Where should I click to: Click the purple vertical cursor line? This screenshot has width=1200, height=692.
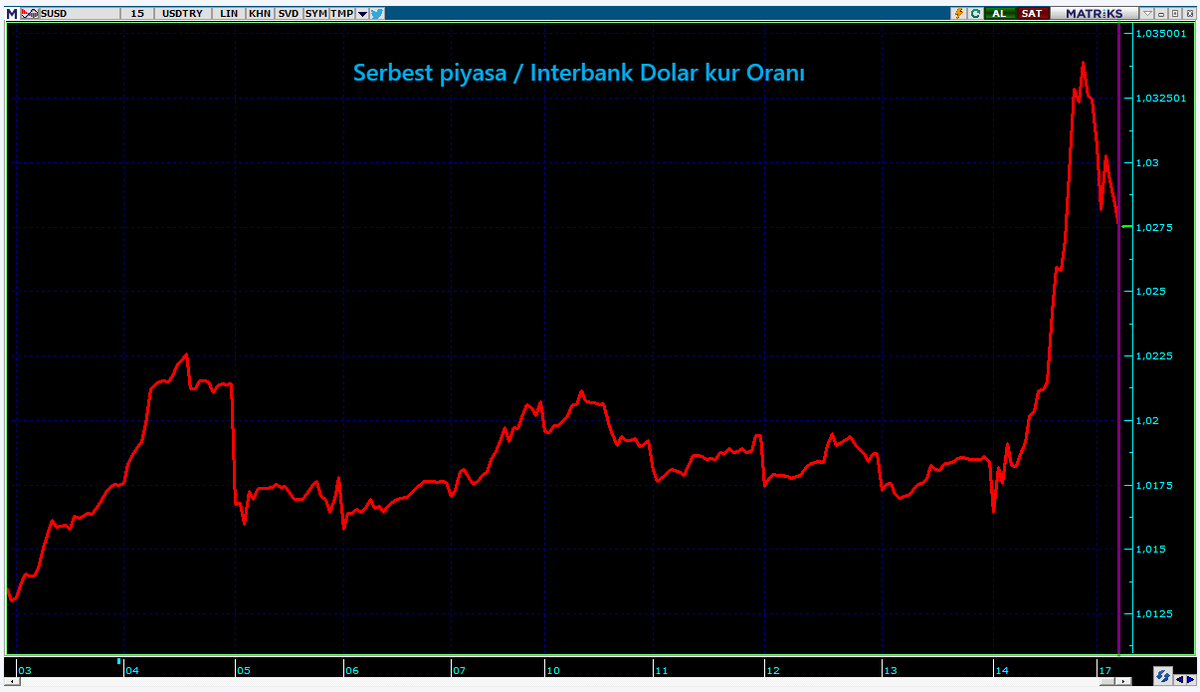[x=1118, y=340]
